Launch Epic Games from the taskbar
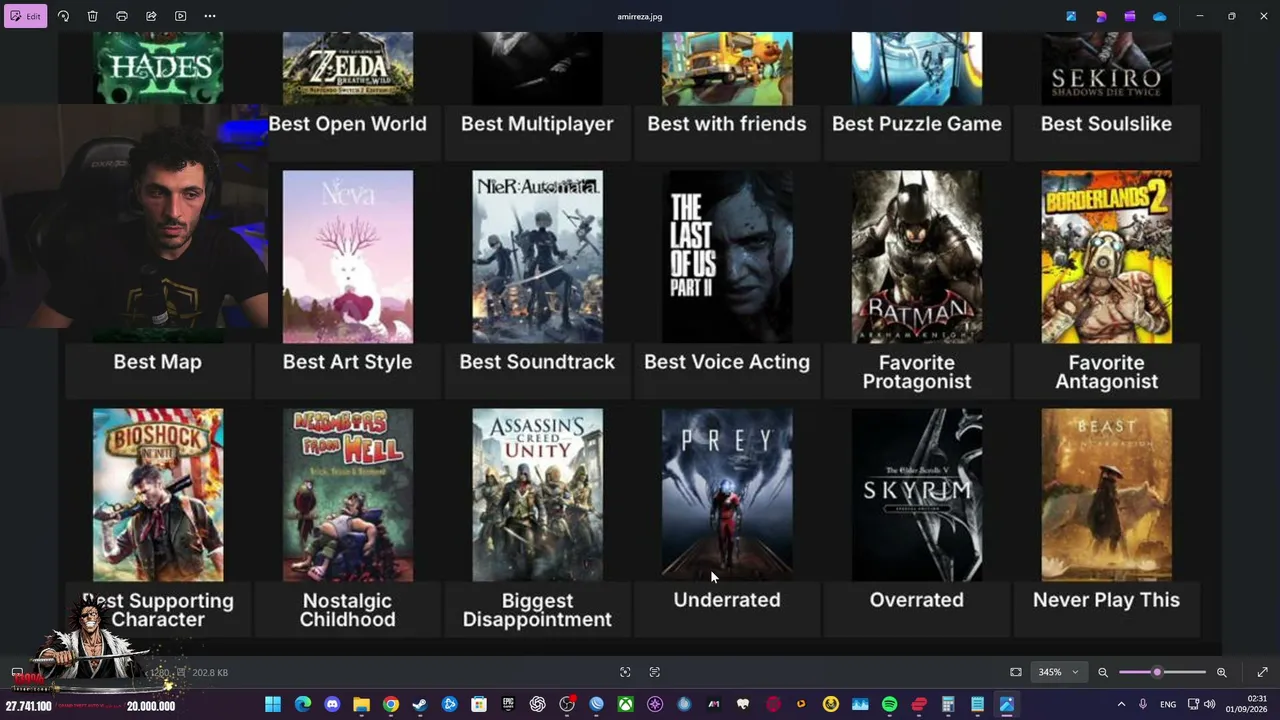The height and width of the screenshot is (720, 1280). (x=508, y=704)
